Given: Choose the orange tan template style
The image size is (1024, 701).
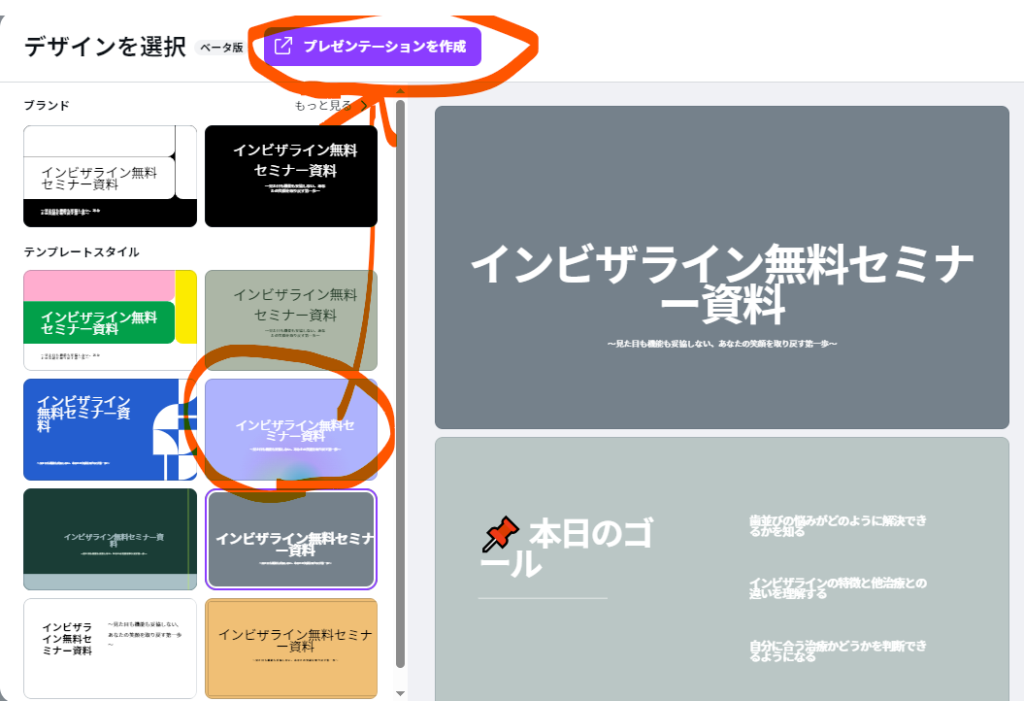Looking at the screenshot, I should click(x=291, y=648).
